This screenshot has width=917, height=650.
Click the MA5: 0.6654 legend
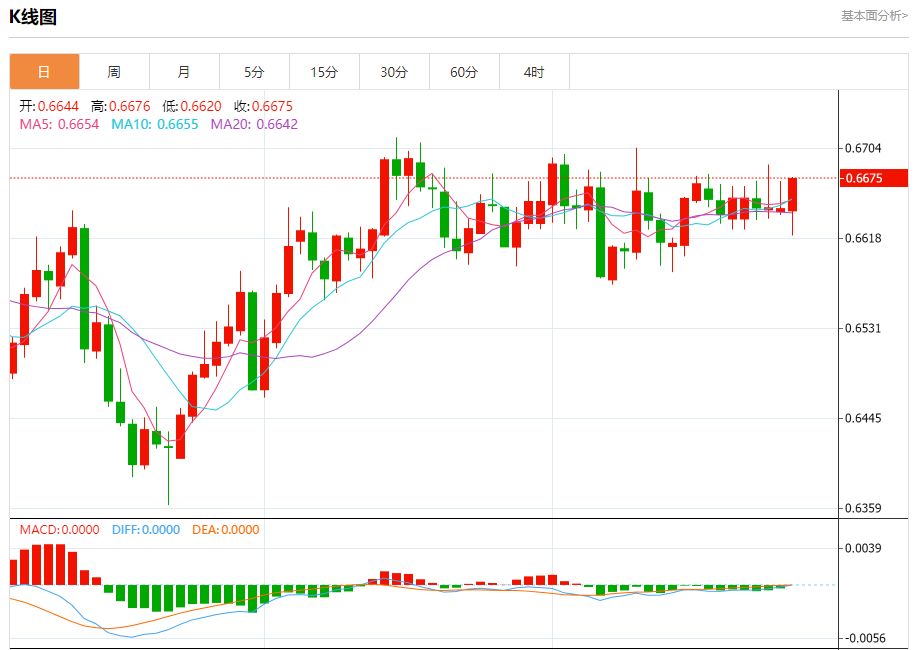[x=59, y=124]
